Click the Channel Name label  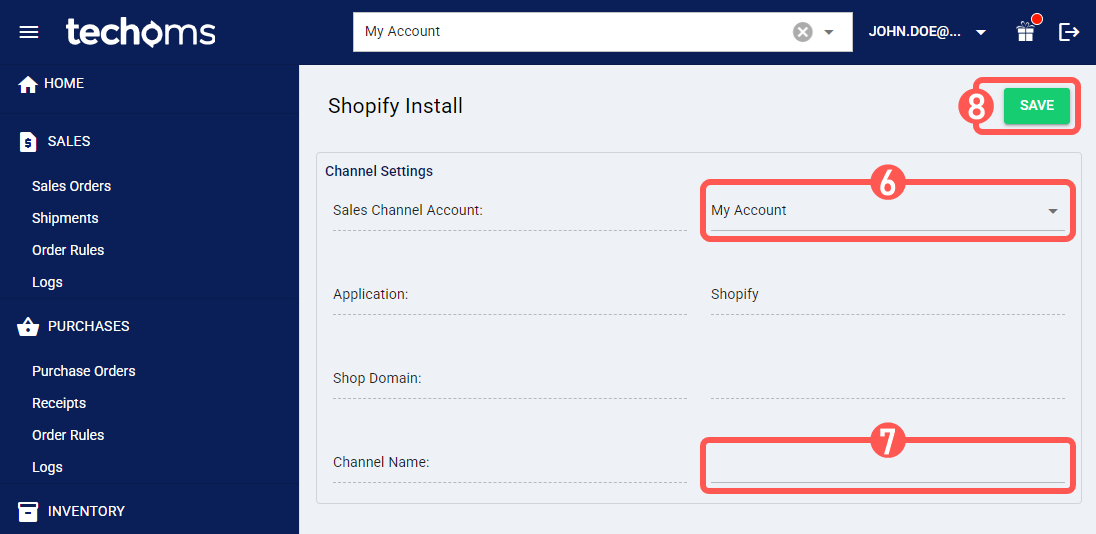tap(381, 463)
